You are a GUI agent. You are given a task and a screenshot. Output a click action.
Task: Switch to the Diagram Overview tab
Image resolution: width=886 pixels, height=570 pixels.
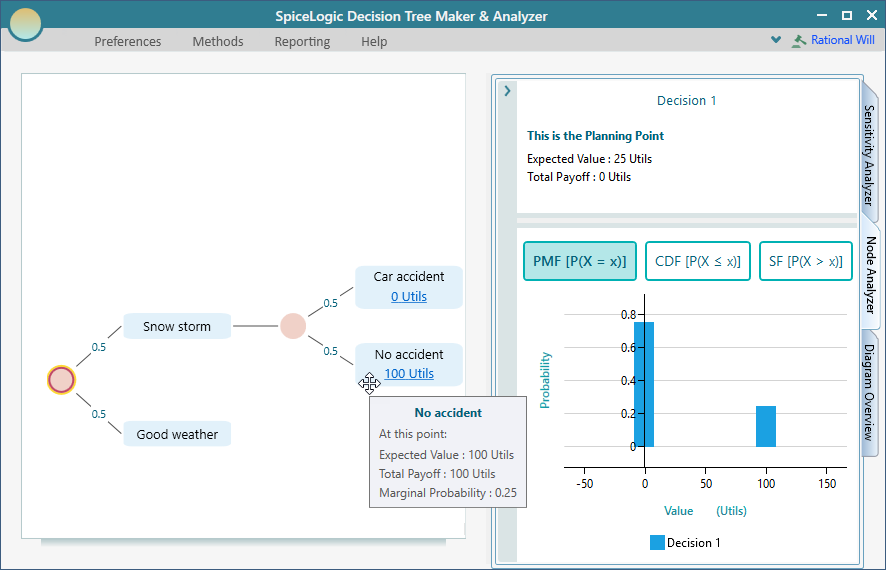[869, 392]
